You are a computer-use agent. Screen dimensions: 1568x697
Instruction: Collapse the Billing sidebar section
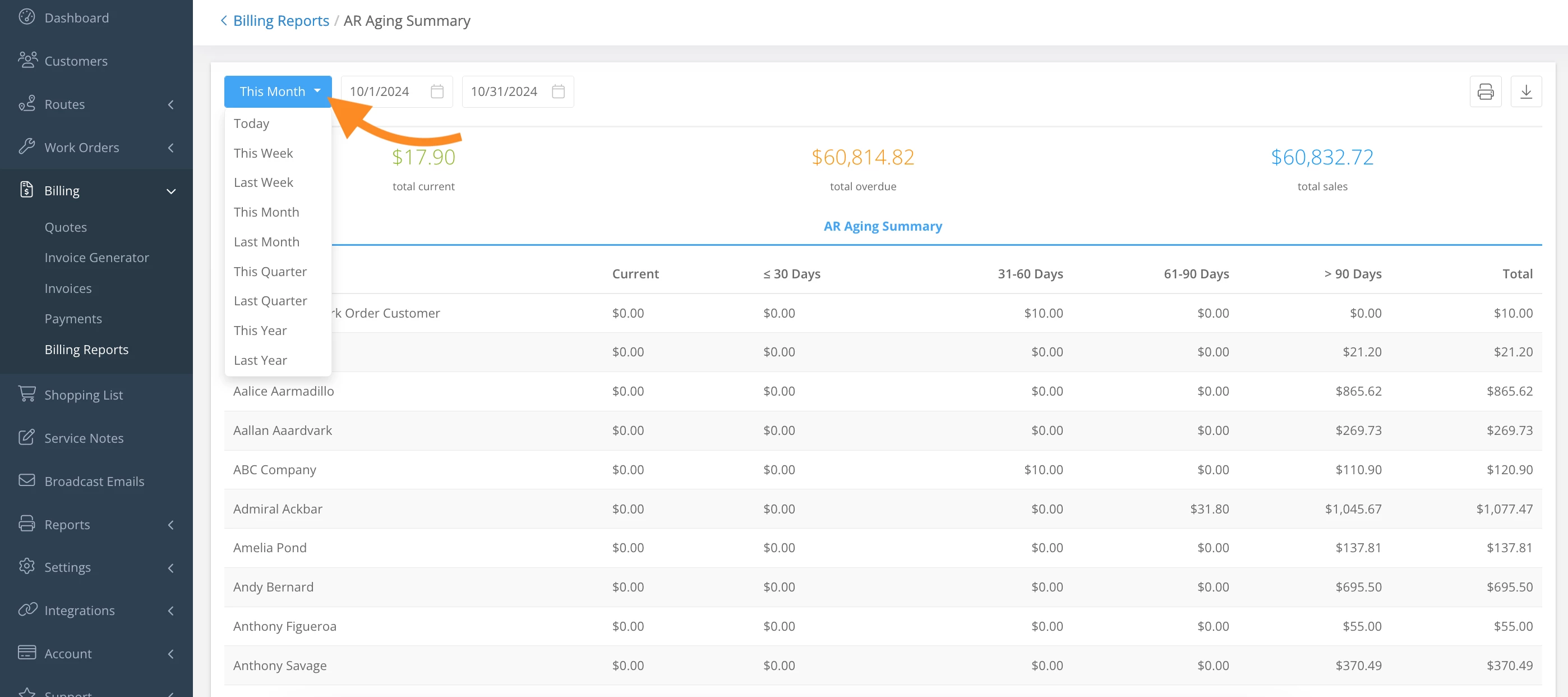171,191
